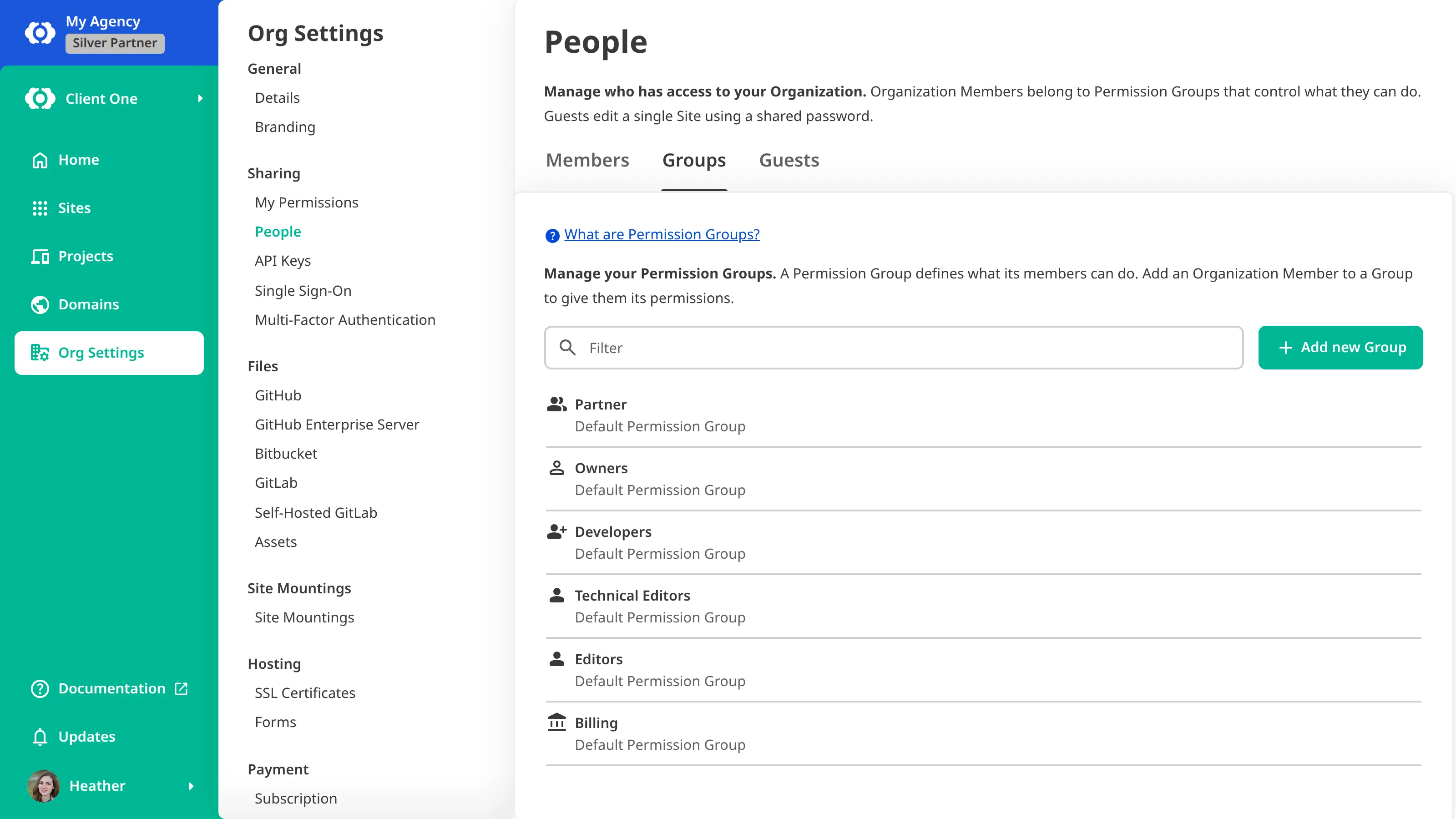Open the Technical Editors group row
This screenshot has width=1456, height=819.
(983, 607)
